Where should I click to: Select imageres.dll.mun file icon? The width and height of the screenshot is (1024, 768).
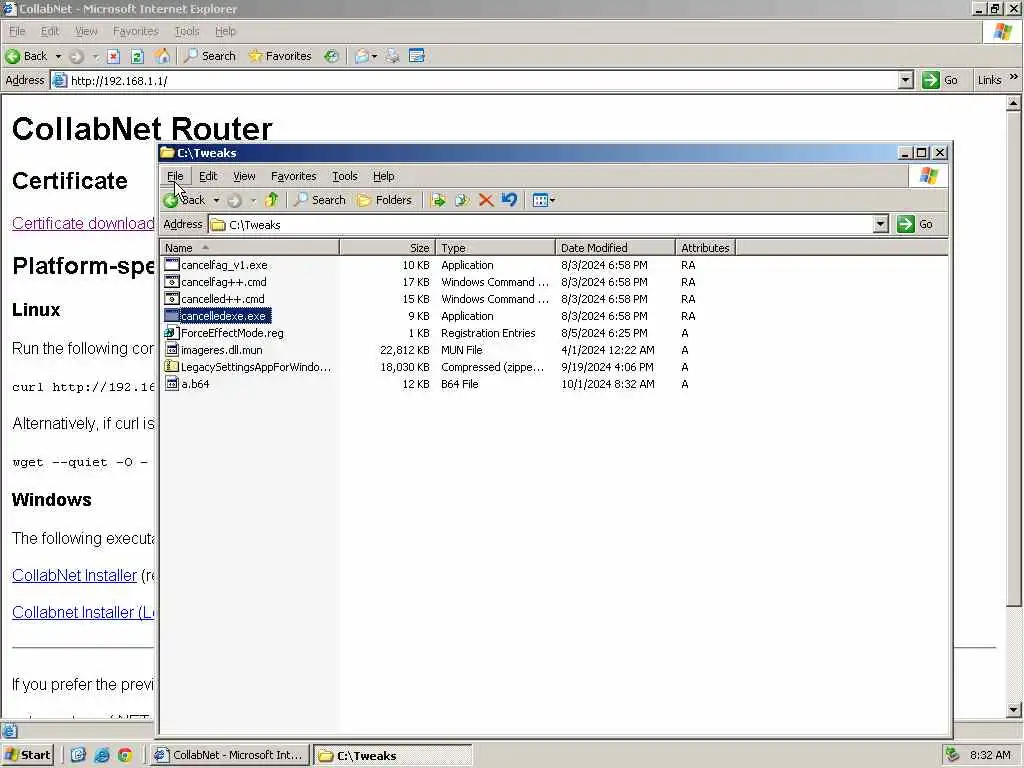tap(171, 350)
